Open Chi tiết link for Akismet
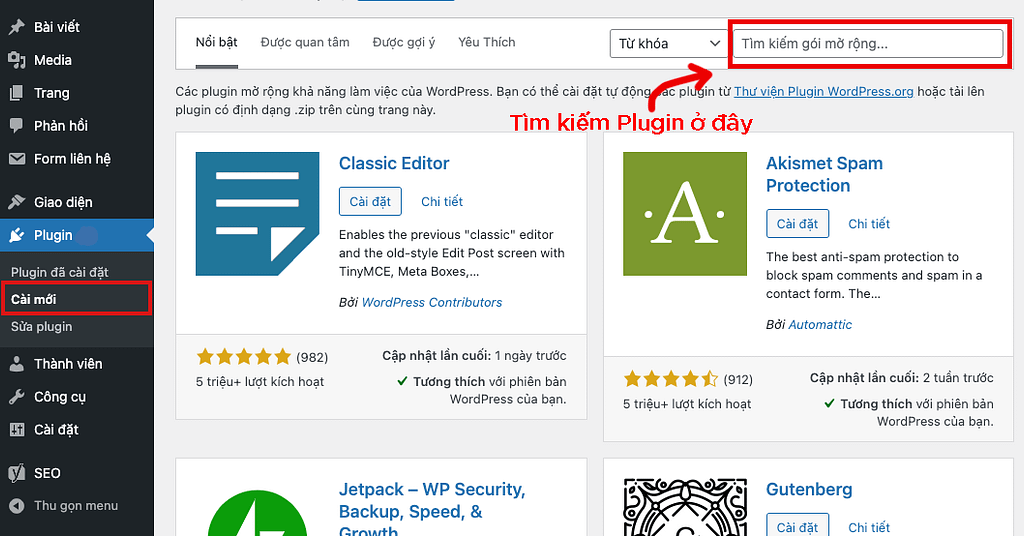This screenshot has width=1024, height=536. coord(869,224)
